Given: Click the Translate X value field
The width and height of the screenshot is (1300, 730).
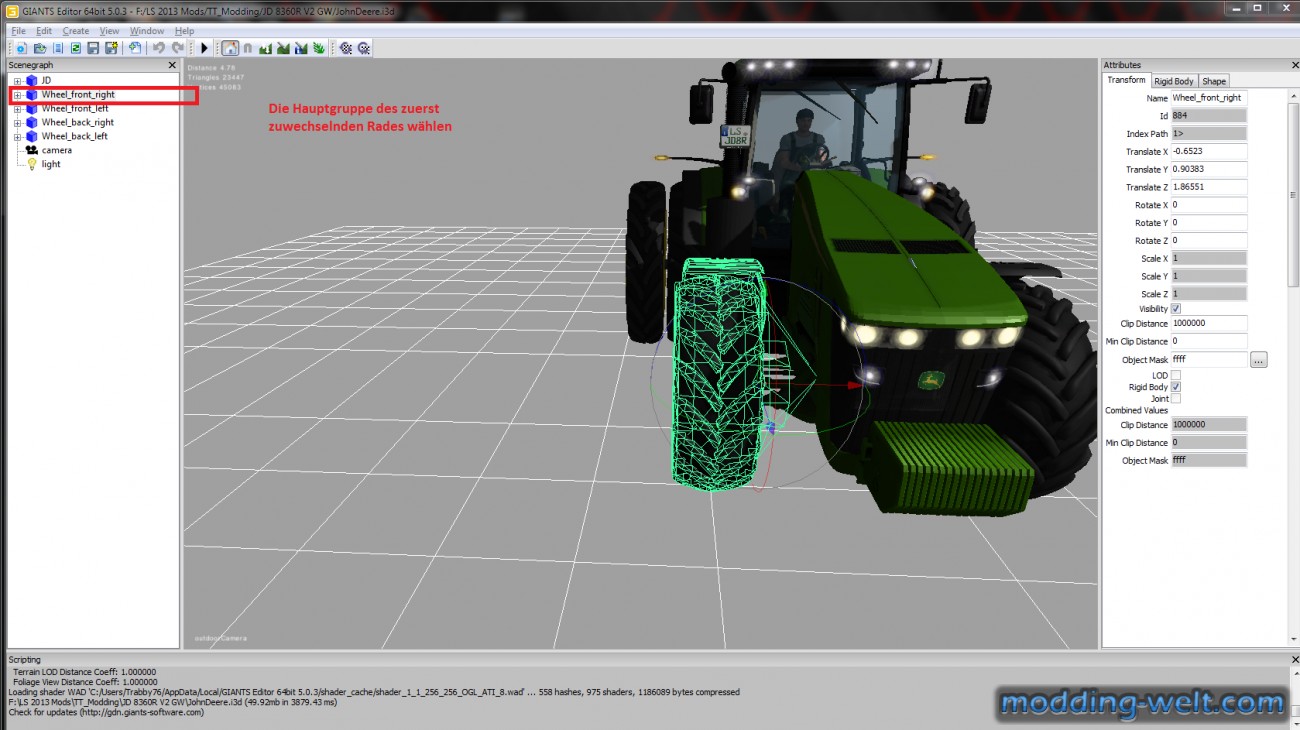Looking at the screenshot, I should click(x=1209, y=152).
